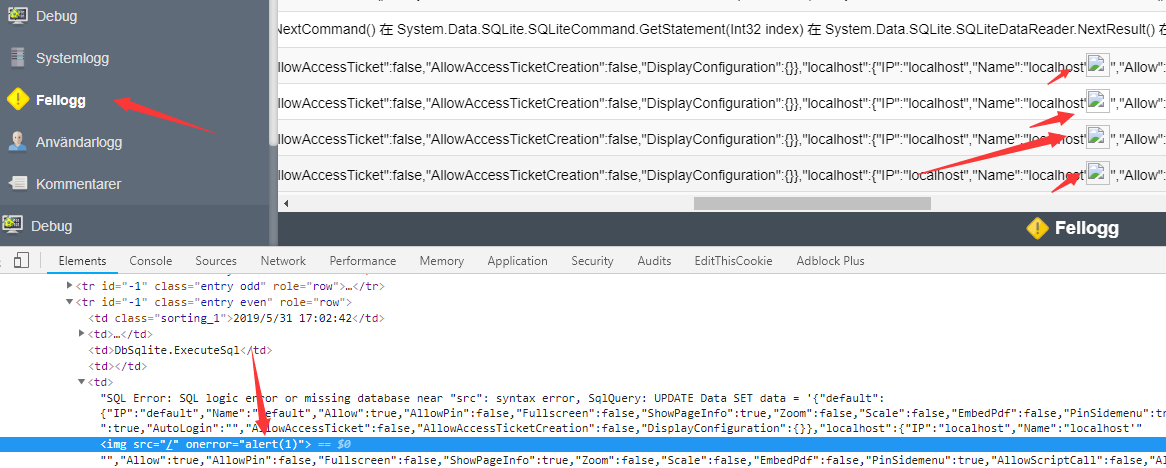Open the Application tab in DevTools

(x=517, y=261)
